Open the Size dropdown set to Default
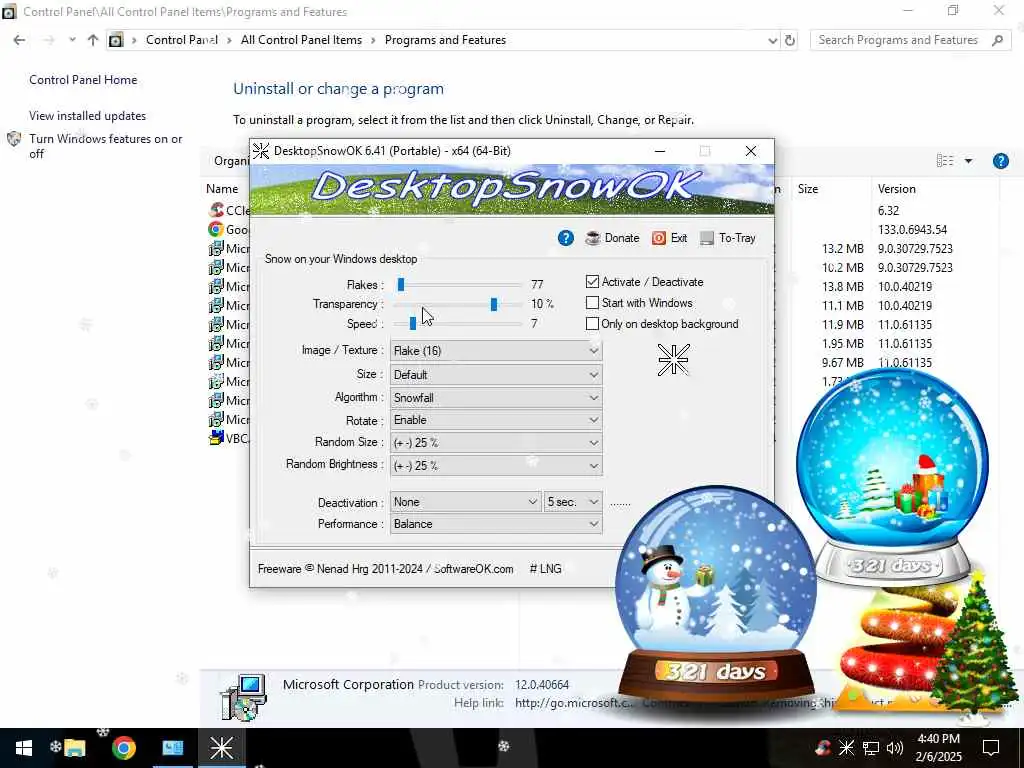 (496, 375)
